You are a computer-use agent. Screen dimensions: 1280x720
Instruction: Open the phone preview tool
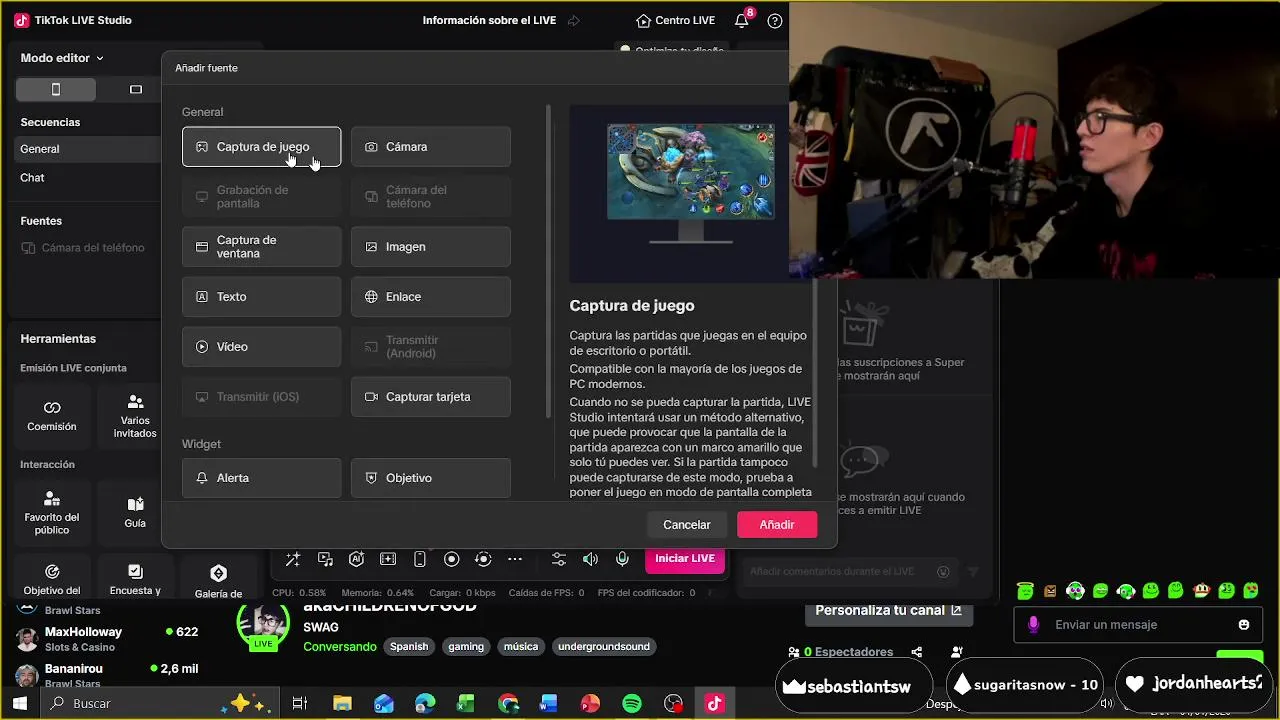[420, 559]
